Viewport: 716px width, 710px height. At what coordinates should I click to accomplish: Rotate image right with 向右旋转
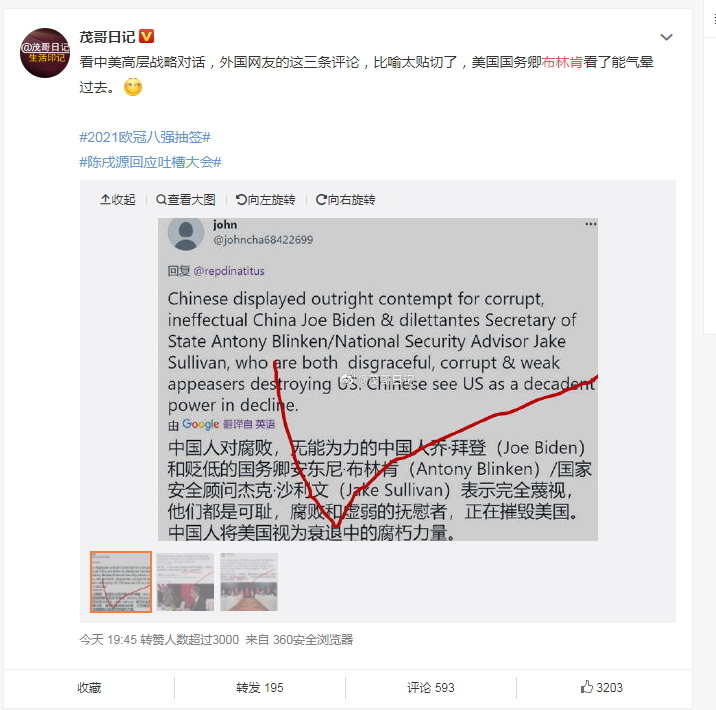345,200
